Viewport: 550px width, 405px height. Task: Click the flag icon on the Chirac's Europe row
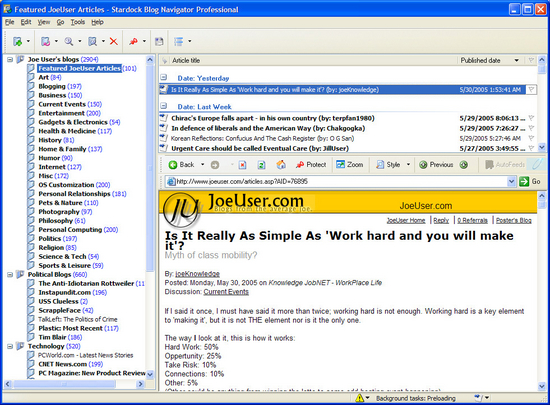point(531,118)
